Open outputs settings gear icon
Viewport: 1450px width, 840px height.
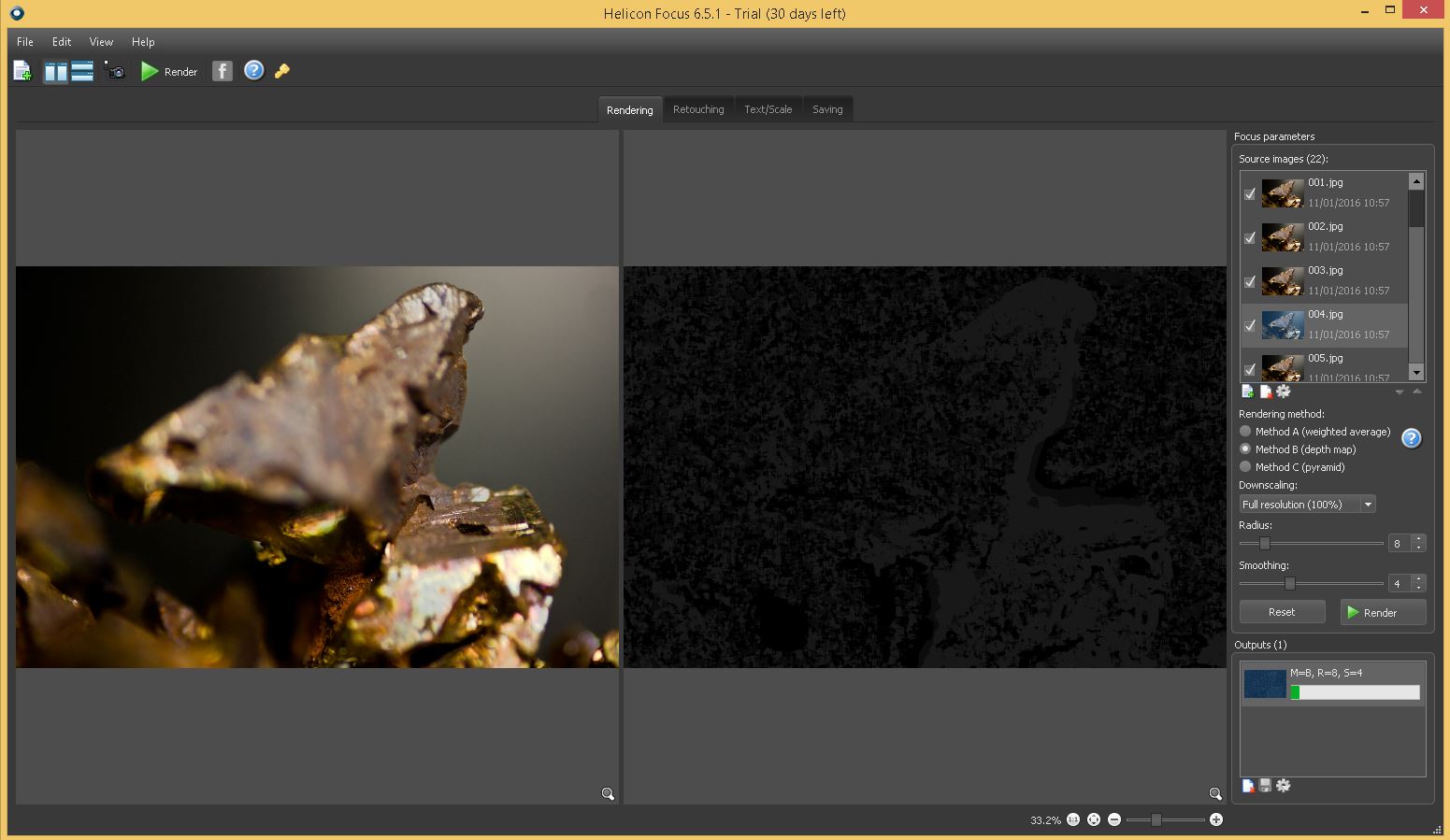tap(1284, 786)
